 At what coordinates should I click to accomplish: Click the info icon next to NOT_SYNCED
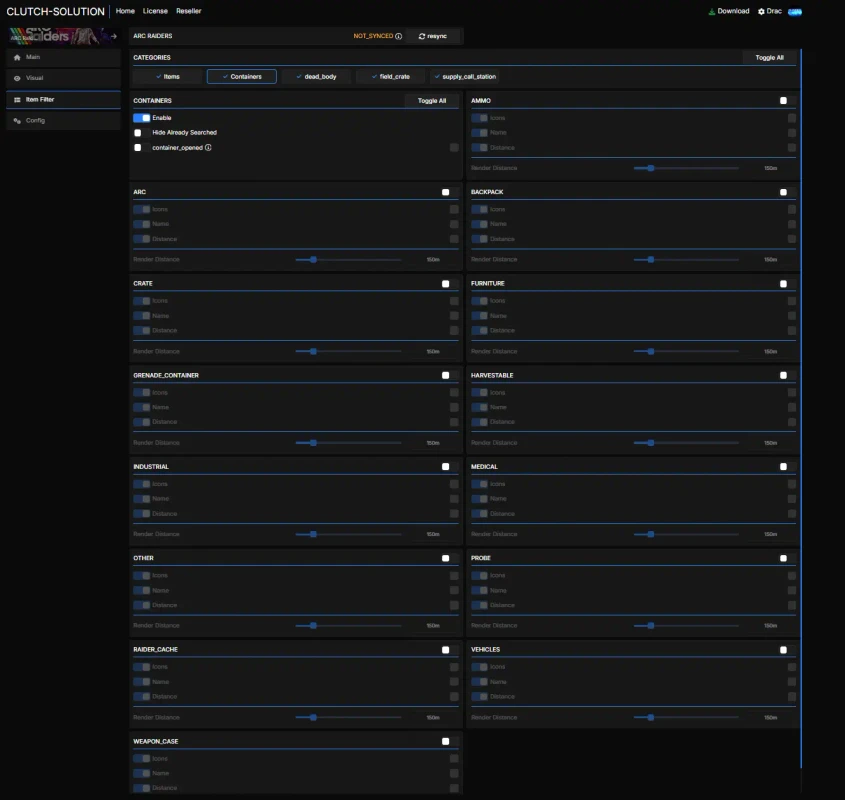(399, 36)
